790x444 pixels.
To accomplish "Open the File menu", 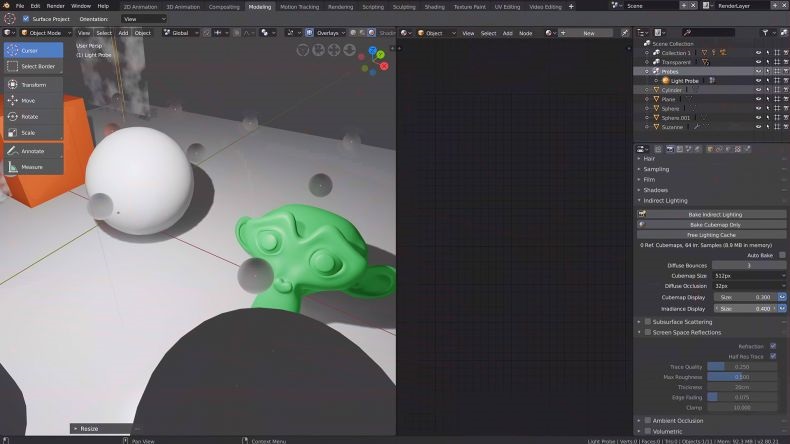I will point(20,6).
